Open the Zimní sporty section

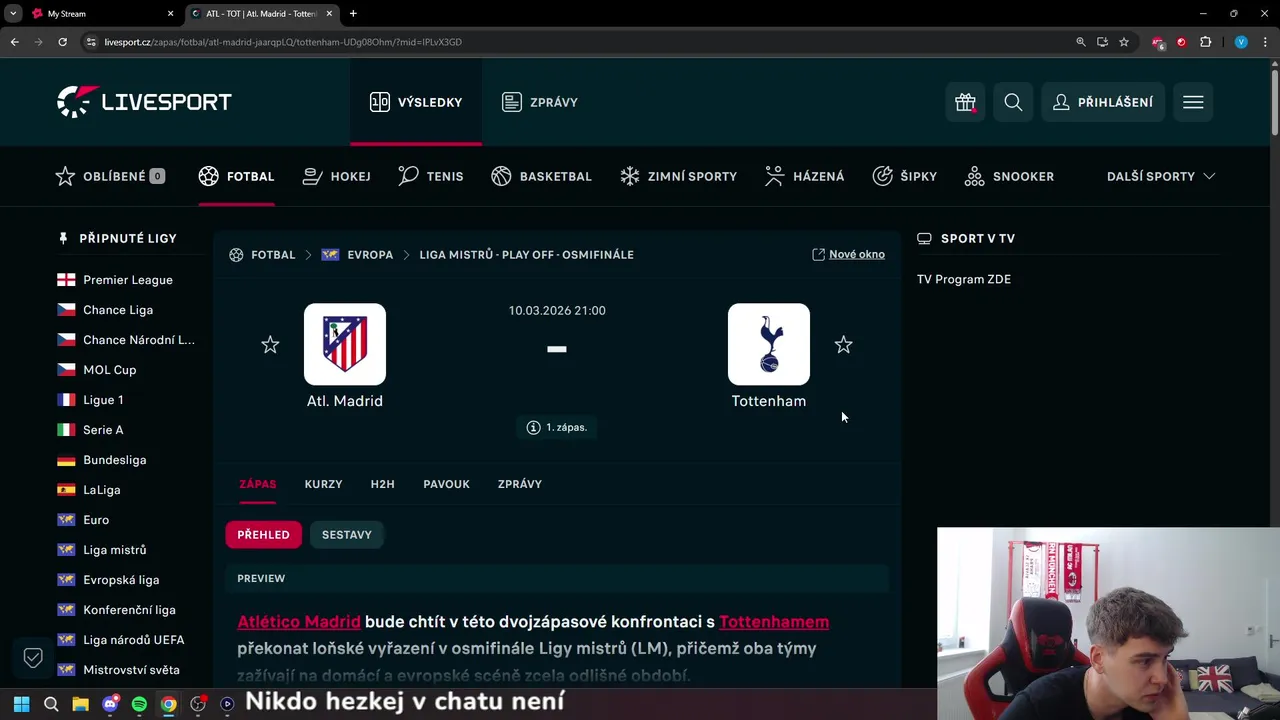click(679, 176)
